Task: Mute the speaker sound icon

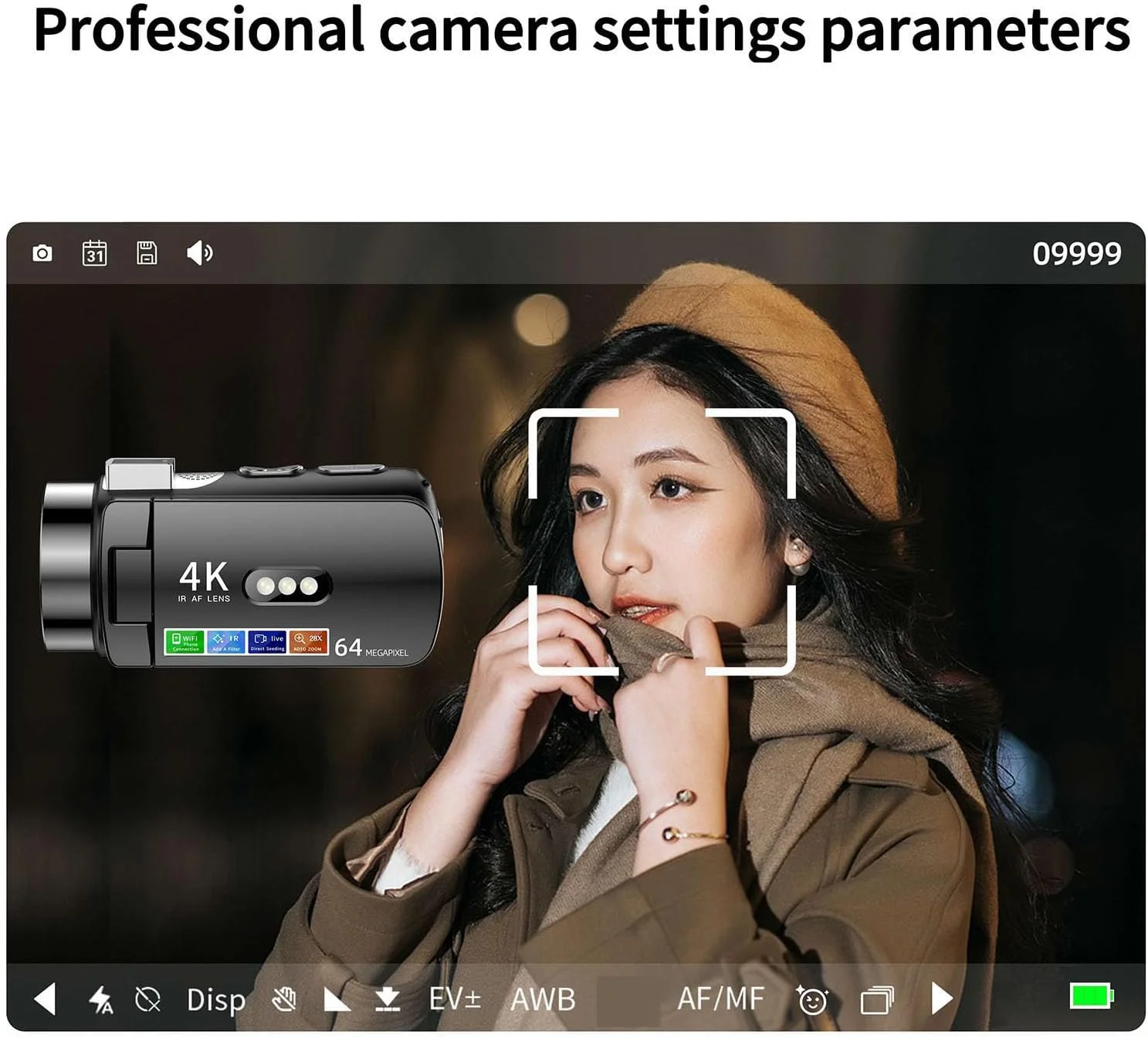Action: coord(199,253)
